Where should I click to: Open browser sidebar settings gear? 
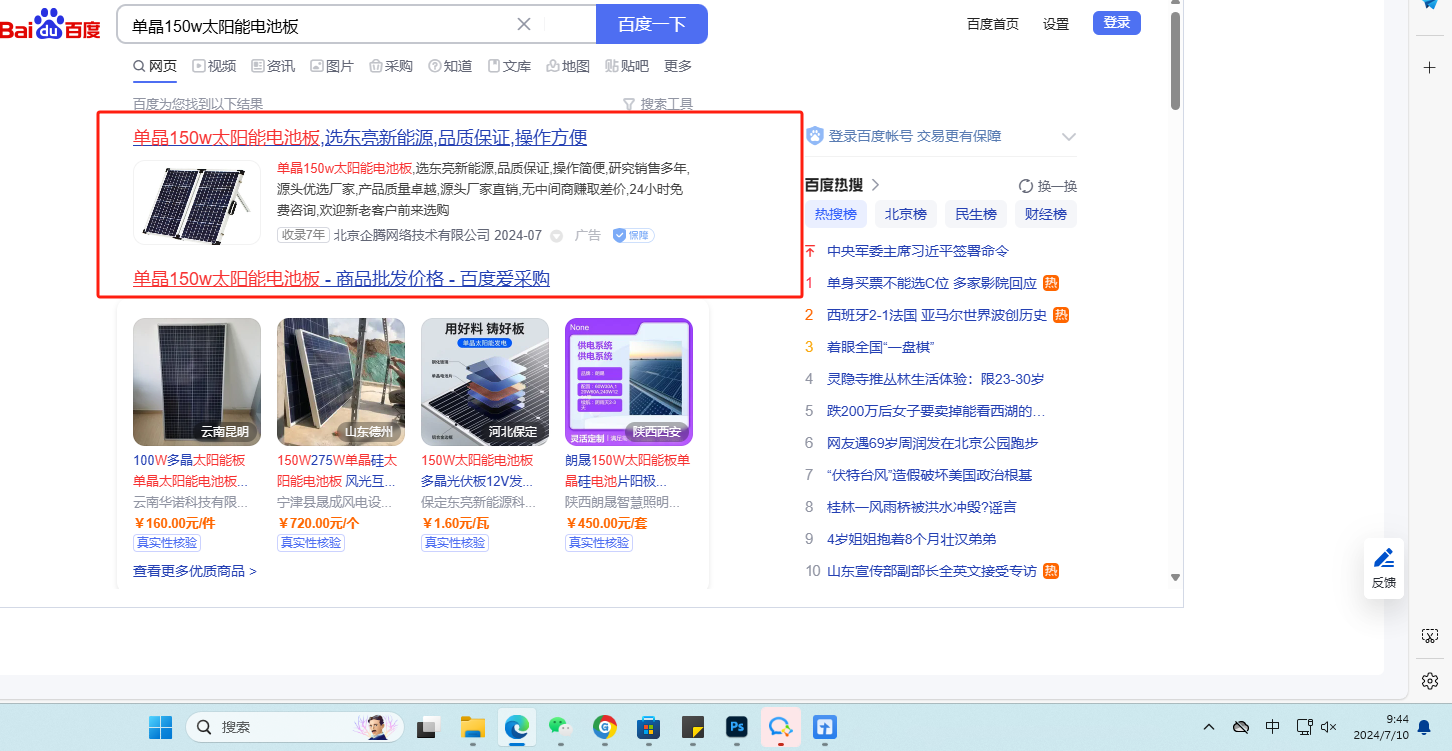1430,681
